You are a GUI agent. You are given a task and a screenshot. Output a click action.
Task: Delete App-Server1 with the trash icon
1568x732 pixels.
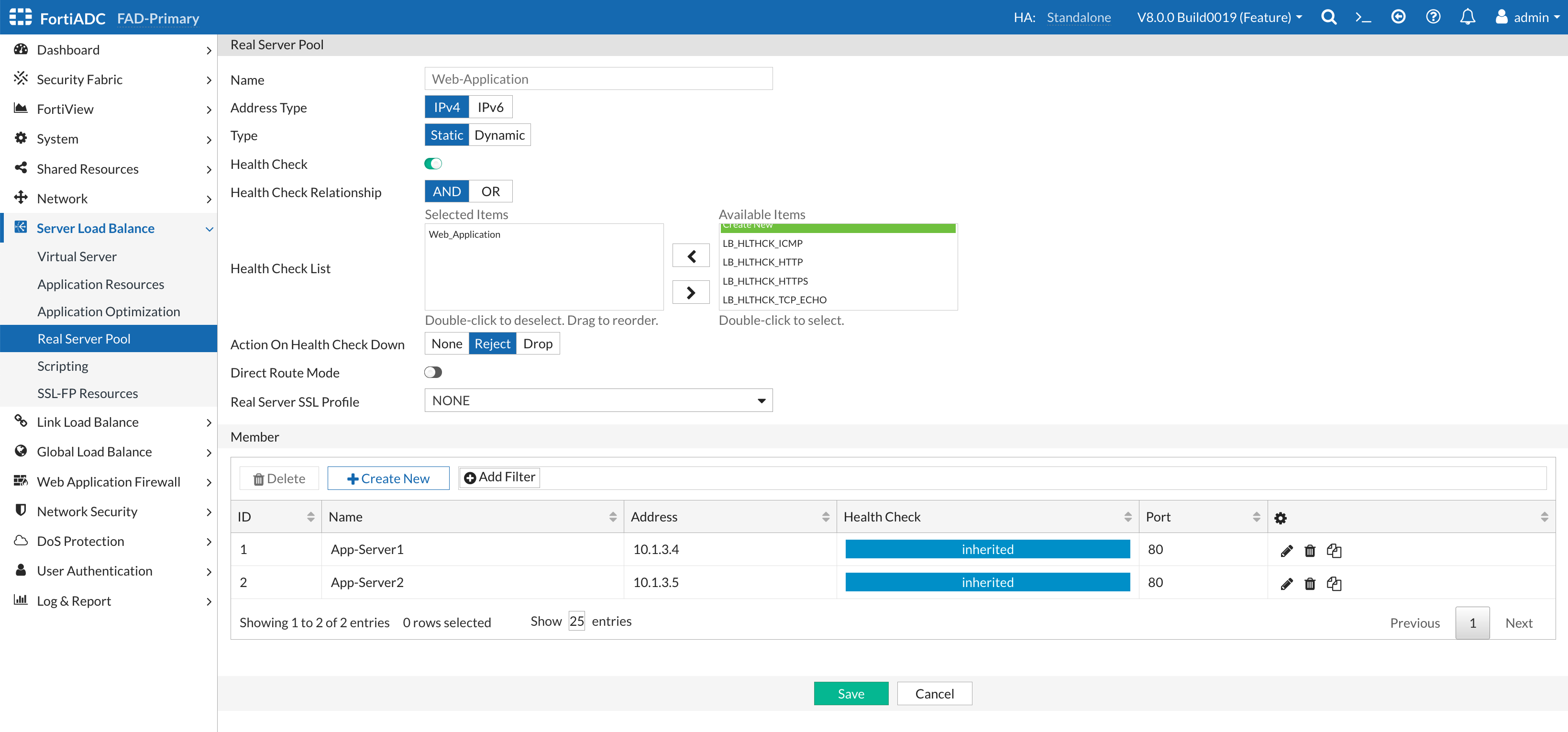[1310, 551]
